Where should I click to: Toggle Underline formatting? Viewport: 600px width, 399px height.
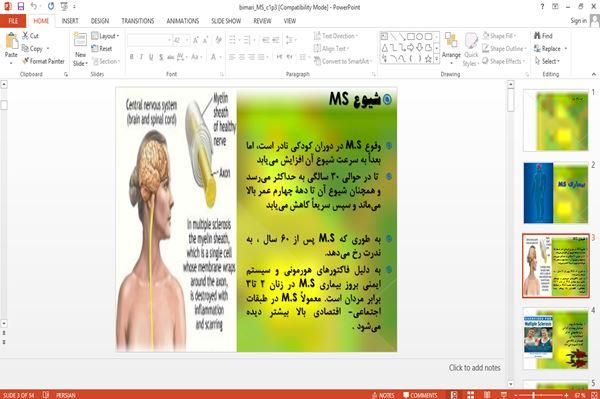(151, 57)
